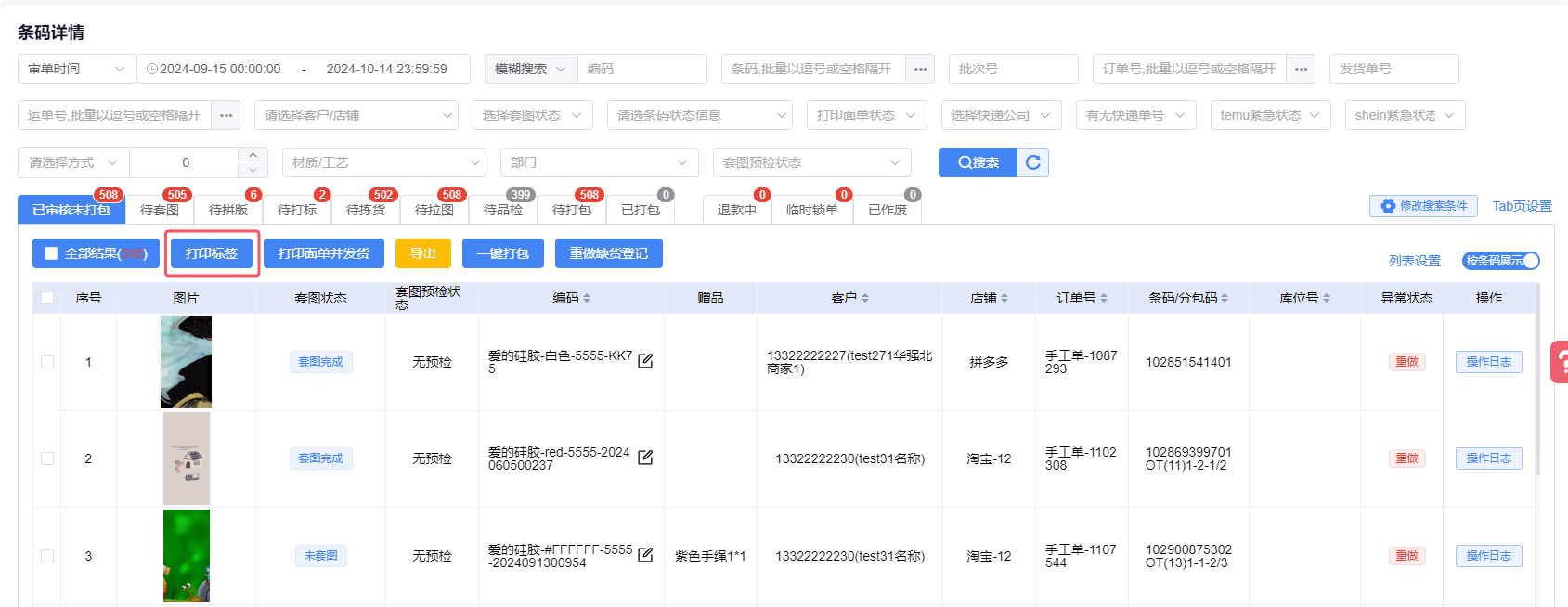Viewport: 1568px width, 607px height.
Task: Open the 请选择客户/店铺 dropdown
Action: coord(356,115)
